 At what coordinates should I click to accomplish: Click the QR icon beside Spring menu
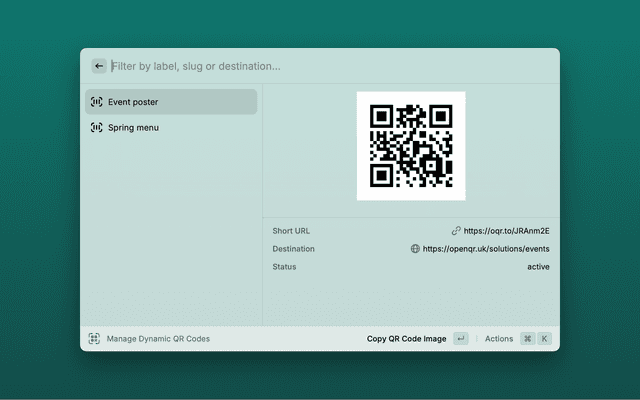(96, 127)
